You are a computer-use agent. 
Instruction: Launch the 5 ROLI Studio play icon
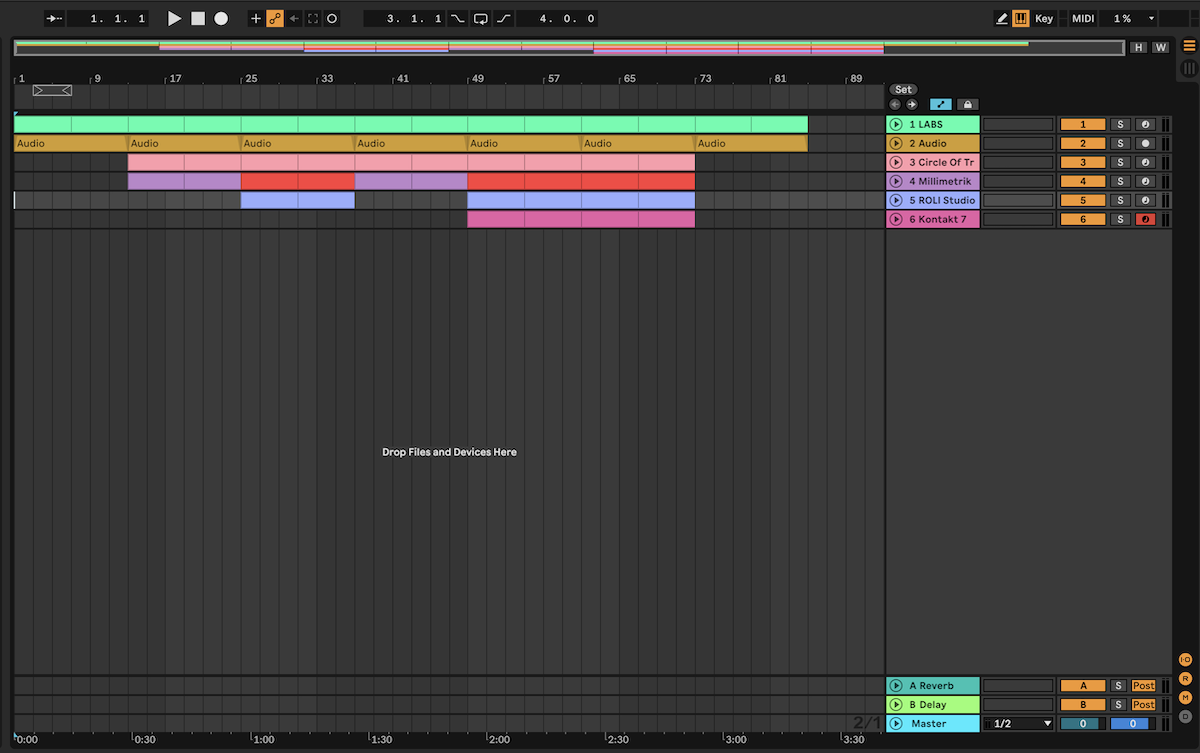point(896,200)
